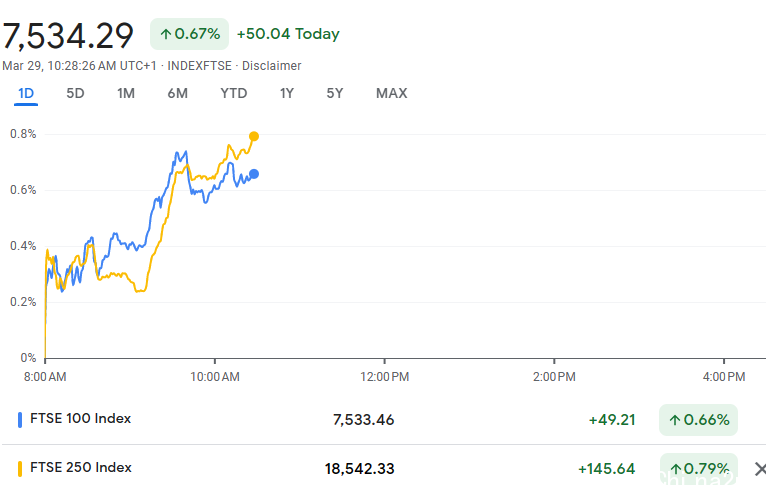Click the blue FTSE 100 color marker
Image resolution: width=766 pixels, height=493 pixels.
(x=21, y=420)
